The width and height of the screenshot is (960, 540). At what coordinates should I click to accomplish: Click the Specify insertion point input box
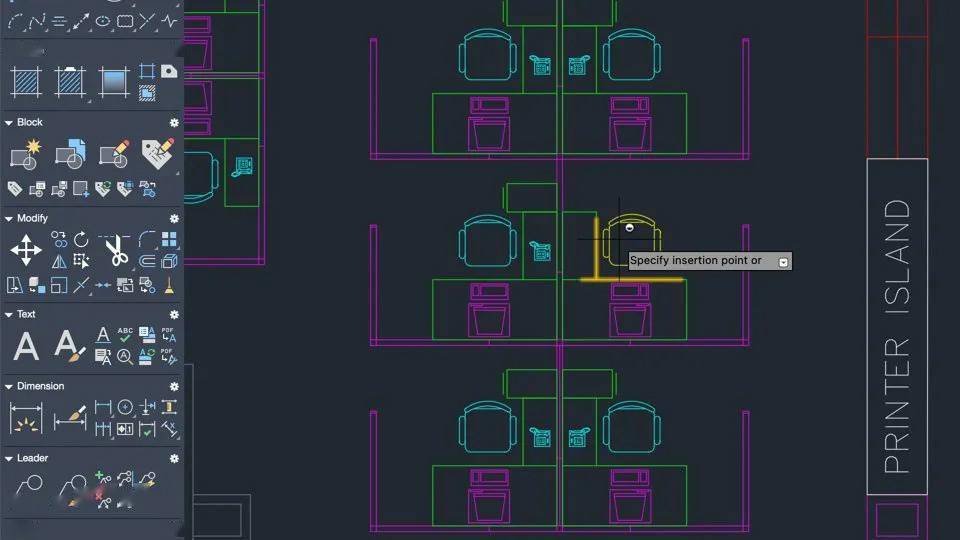pyautogui.click(x=710, y=261)
